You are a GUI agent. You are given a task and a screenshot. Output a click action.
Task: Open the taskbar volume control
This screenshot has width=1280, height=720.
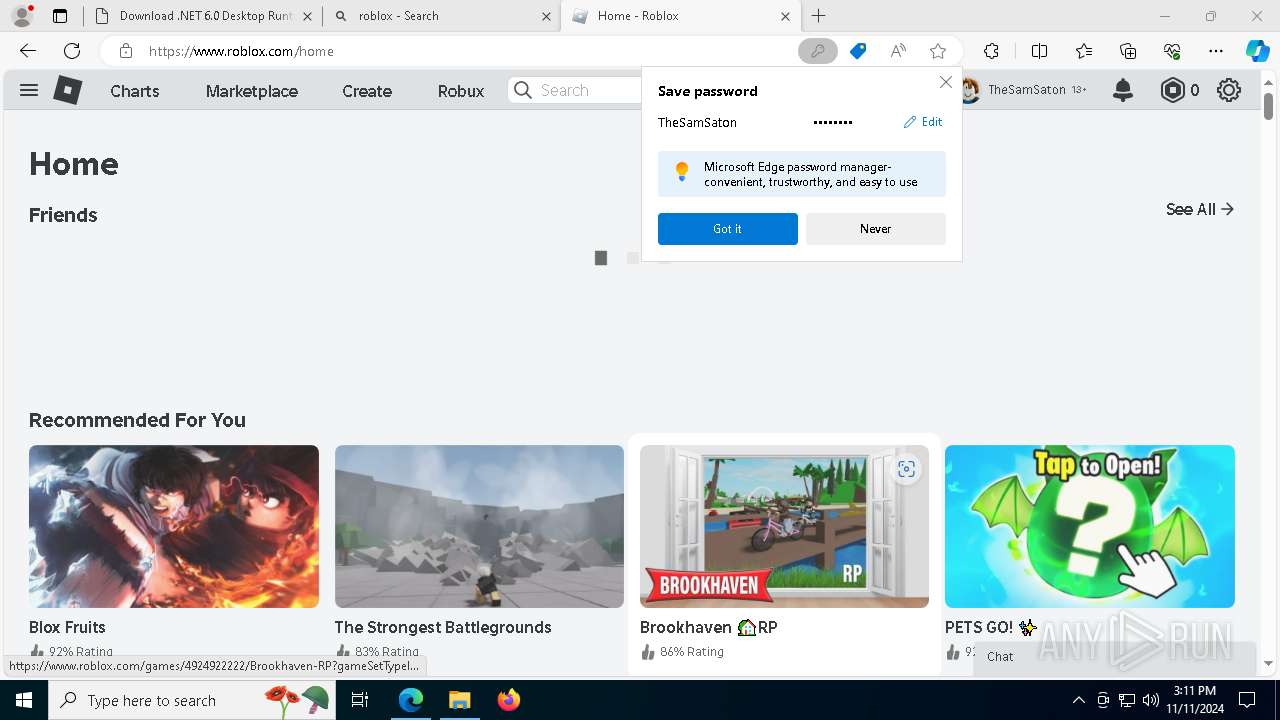tap(1150, 700)
